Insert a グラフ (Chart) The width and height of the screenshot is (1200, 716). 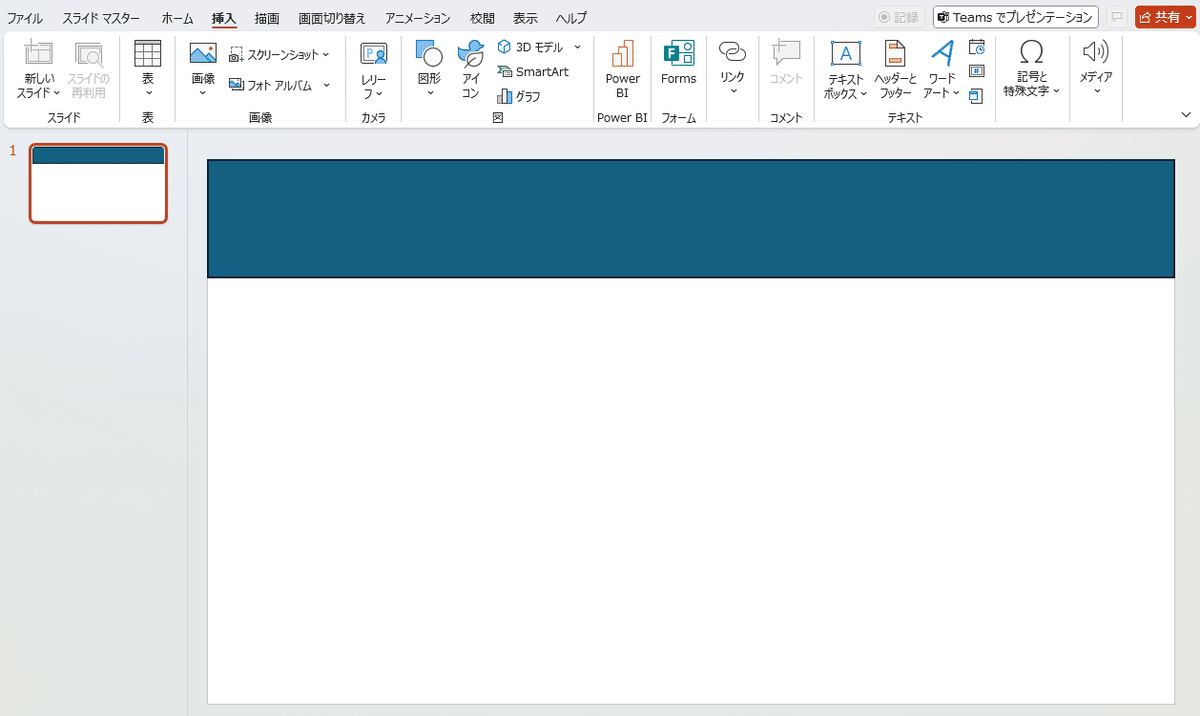click(x=519, y=97)
